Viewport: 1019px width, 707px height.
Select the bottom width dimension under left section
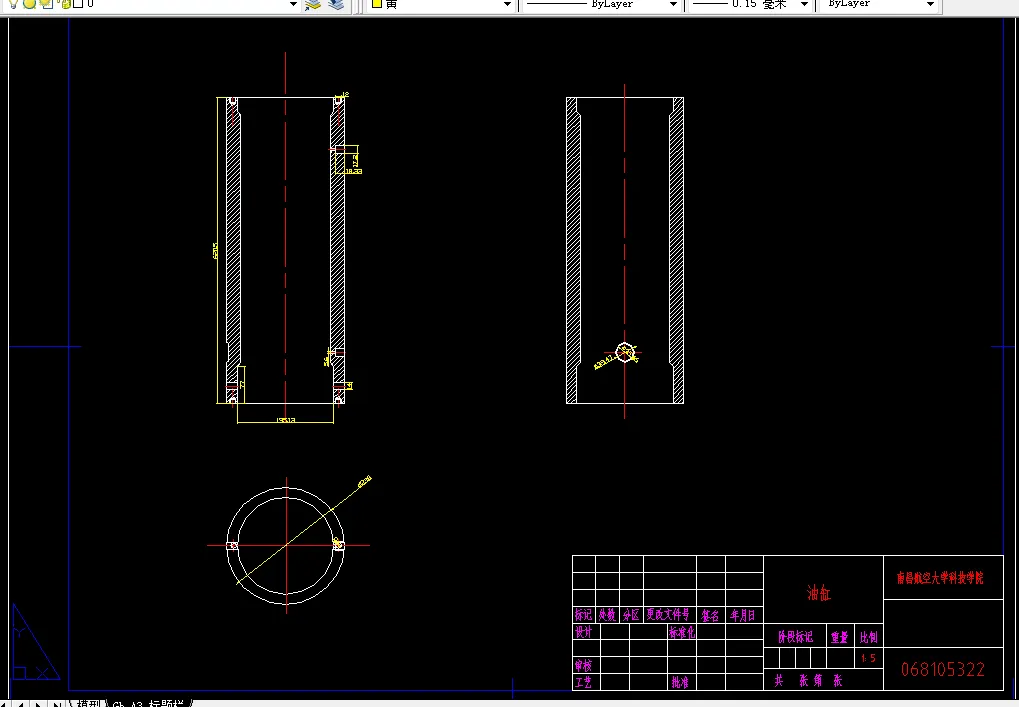click(285, 420)
